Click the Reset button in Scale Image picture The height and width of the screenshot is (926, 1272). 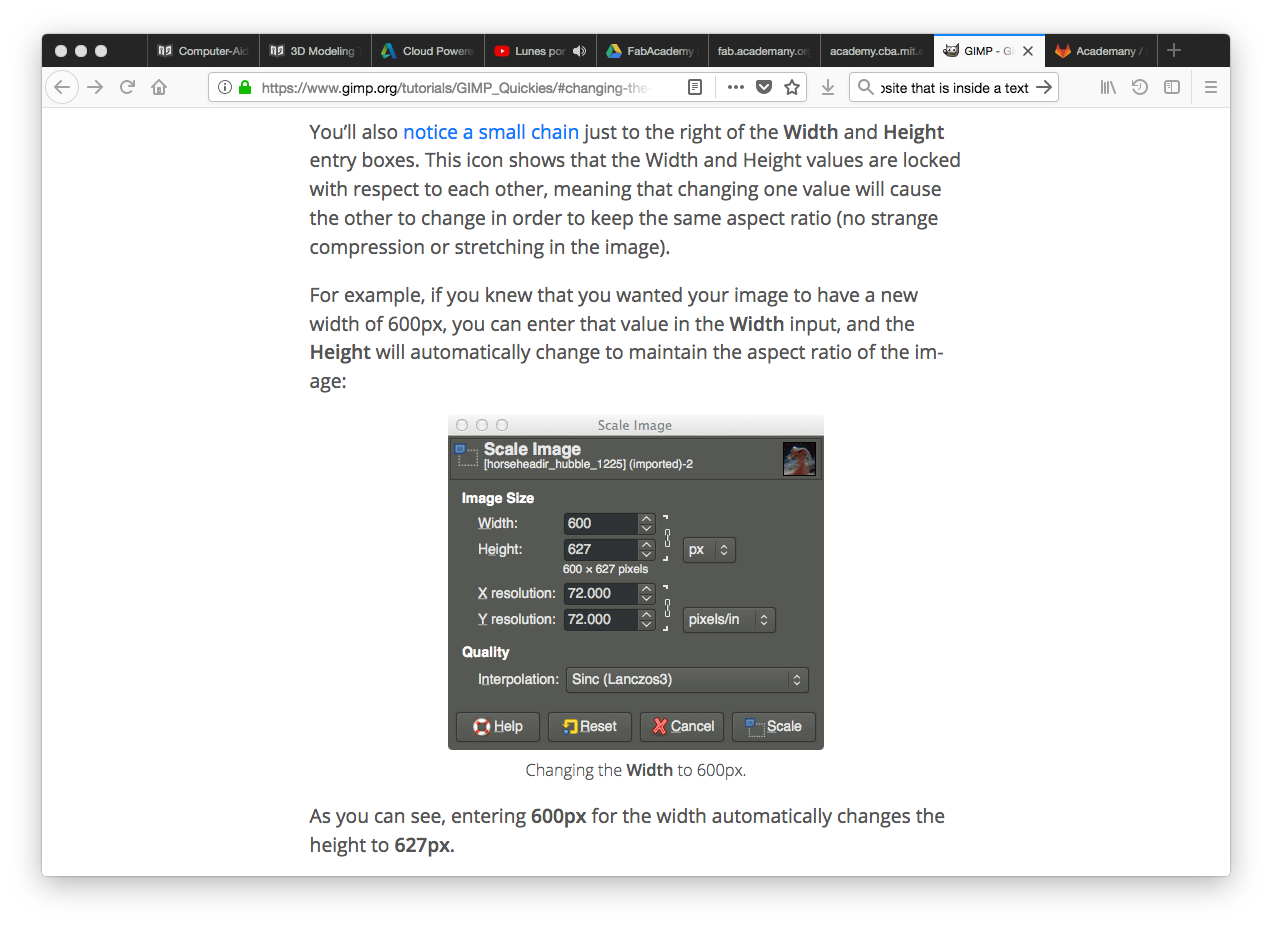[x=590, y=726]
